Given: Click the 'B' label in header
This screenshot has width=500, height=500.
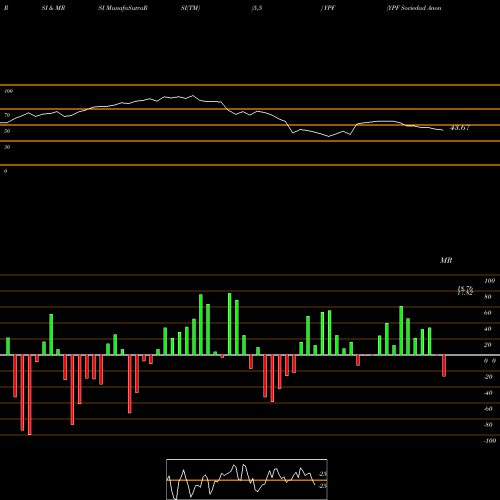Looking at the screenshot, I should pos(6,8).
